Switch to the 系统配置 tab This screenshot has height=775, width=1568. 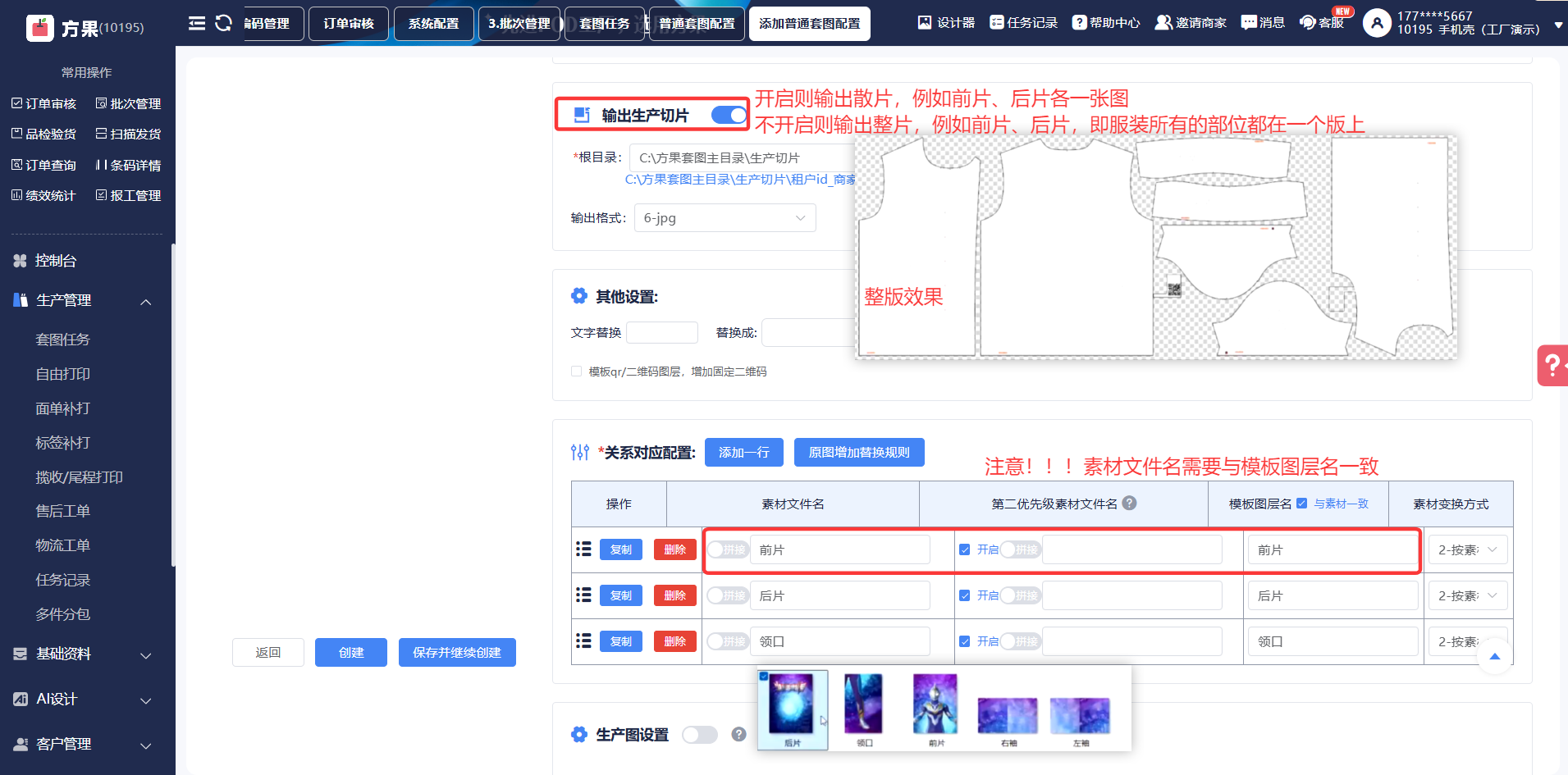tap(434, 24)
